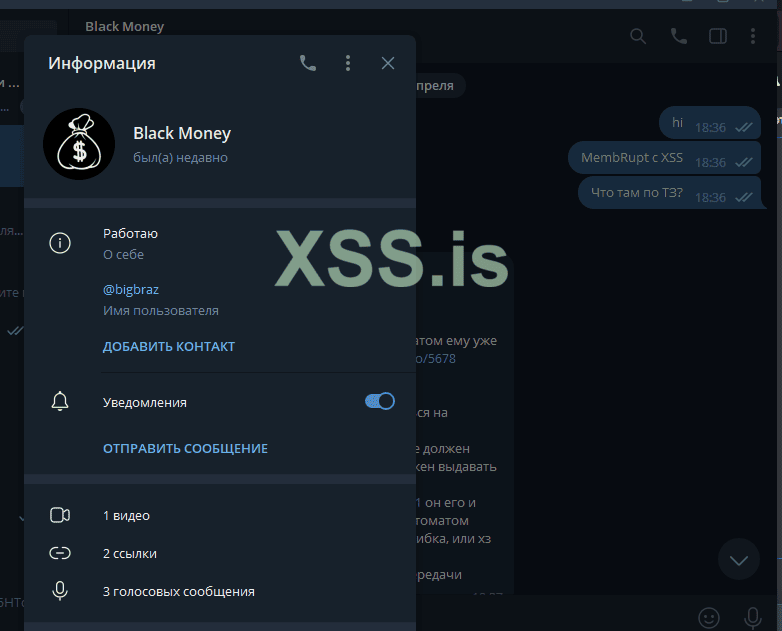Click the link chain icon
Image resolution: width=782 pixels, height=631 pixels.
click(60, 553)
